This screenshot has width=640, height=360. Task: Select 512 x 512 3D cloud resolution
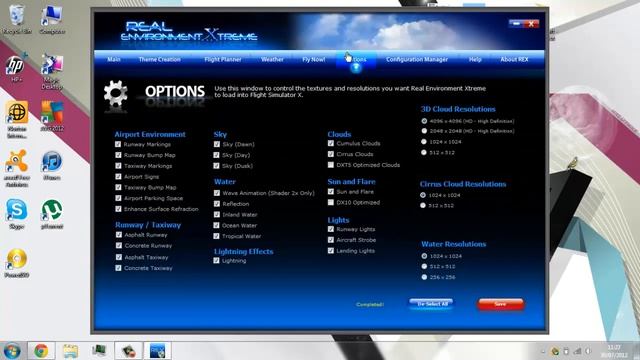[424, 152]
